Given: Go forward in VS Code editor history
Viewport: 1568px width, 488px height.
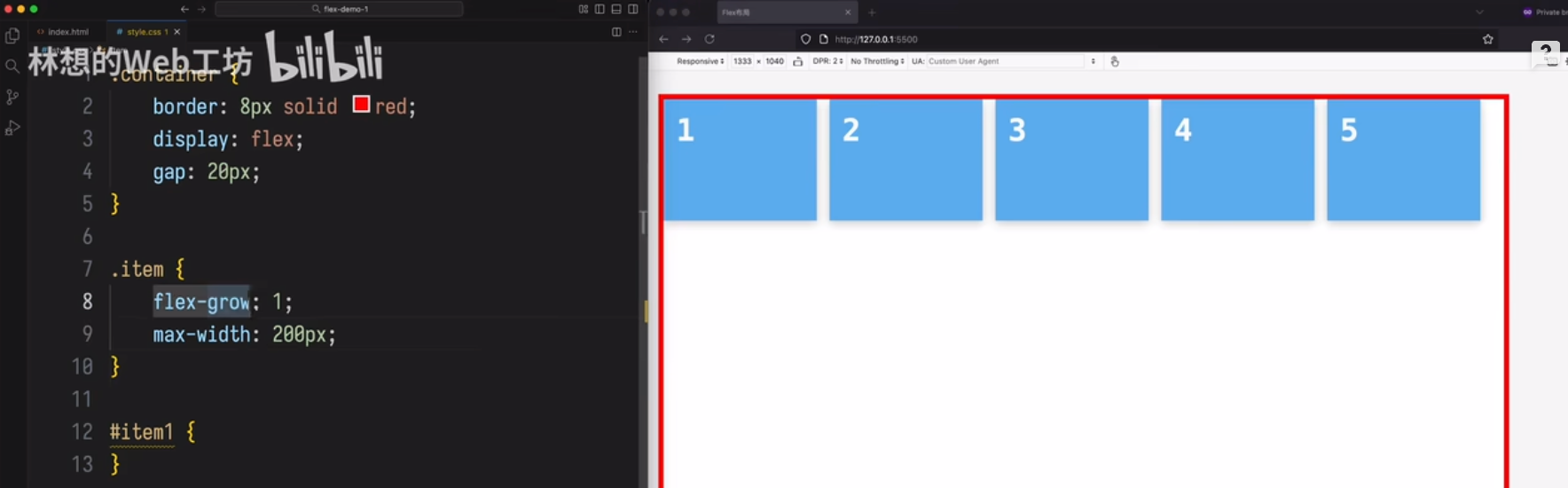Looking at the screenshot, I should (201, 9).
